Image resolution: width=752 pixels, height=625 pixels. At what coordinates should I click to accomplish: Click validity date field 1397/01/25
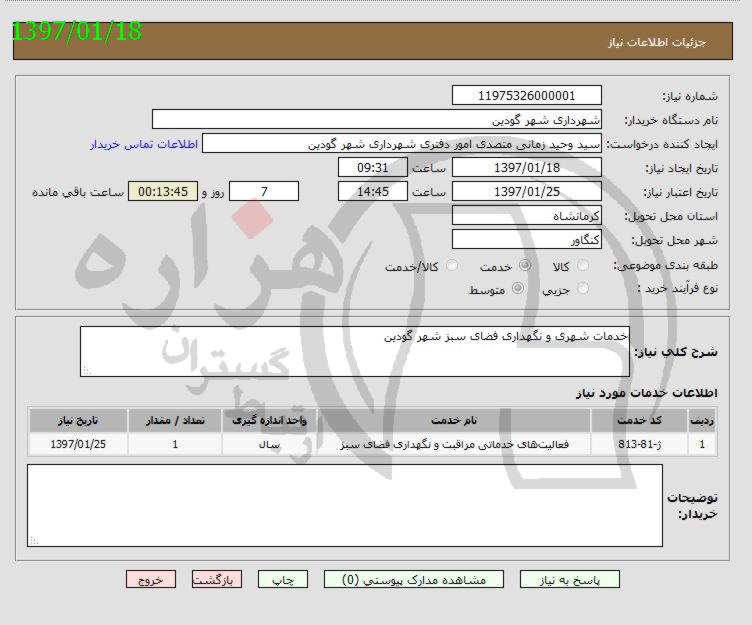(527, 191)
